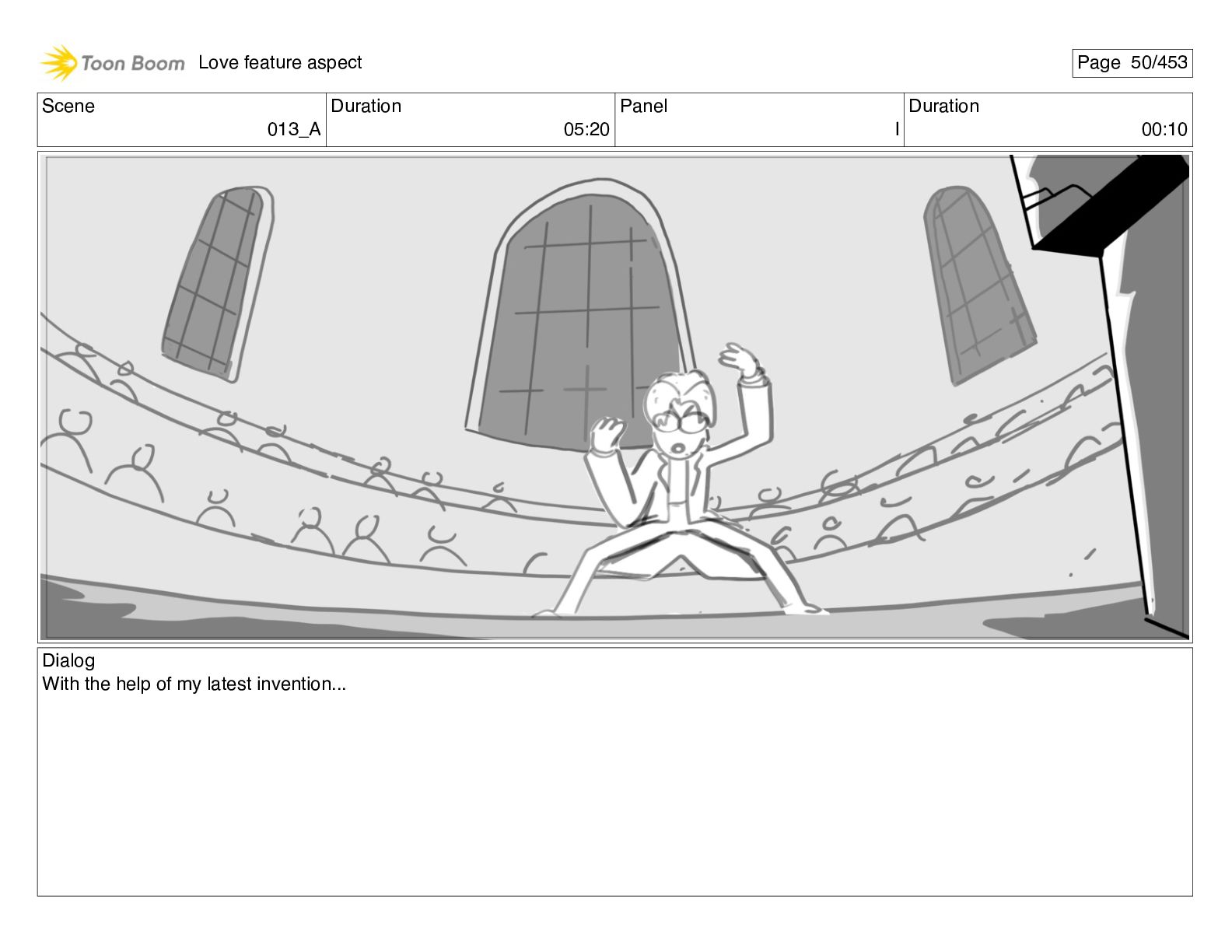1232x952 pixels.
Task: Click the stage floor beneath the character
Action: [614, 622]
